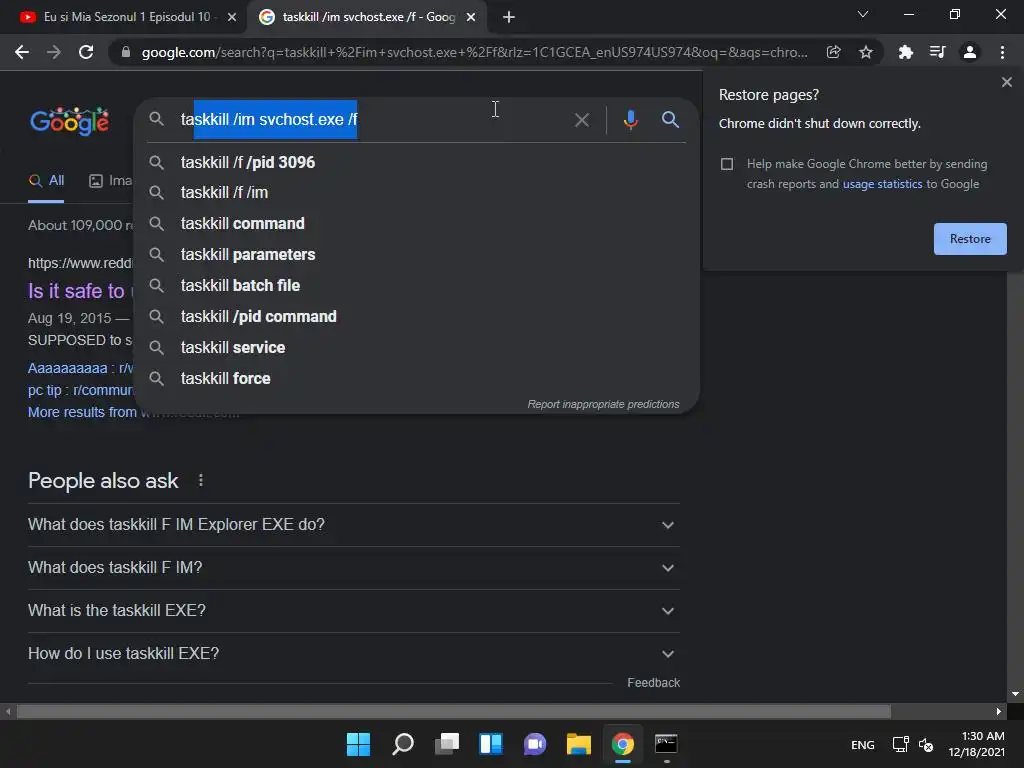Open the usage statistics link

pyautogui.click(x=882, y=184)
